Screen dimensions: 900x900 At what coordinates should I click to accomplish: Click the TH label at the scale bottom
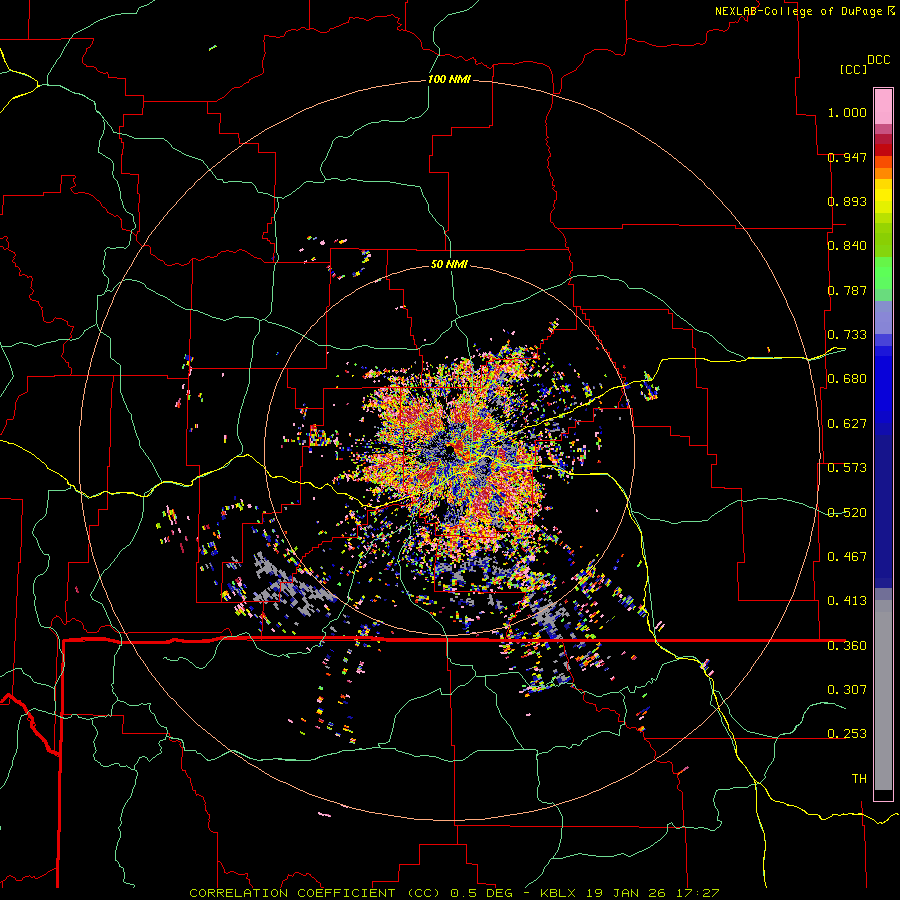point(859,779)
